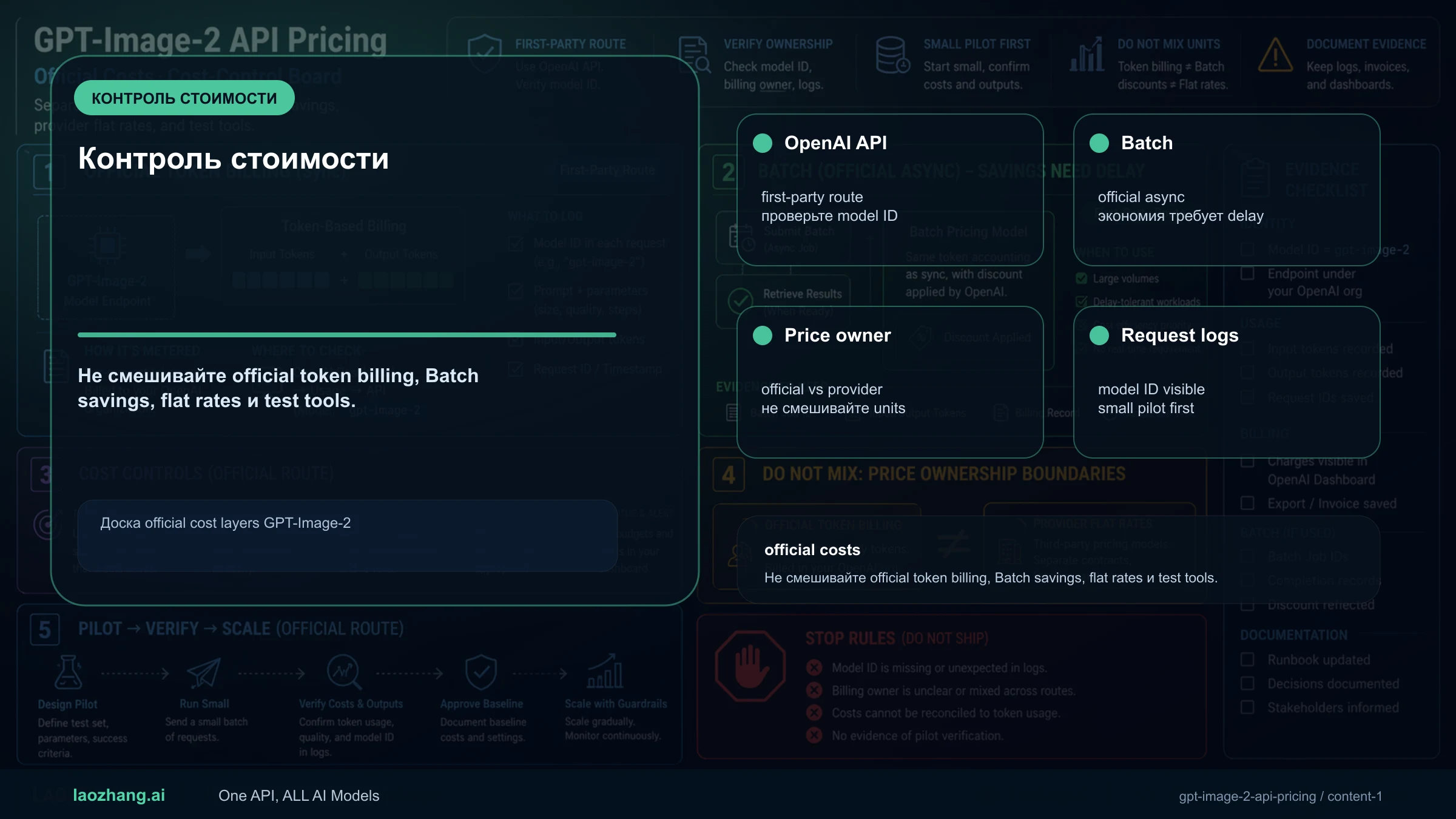Check the Decisions documented checkbox
This screenshot has width=1456, height=819.
click(x=1247, y=684)
